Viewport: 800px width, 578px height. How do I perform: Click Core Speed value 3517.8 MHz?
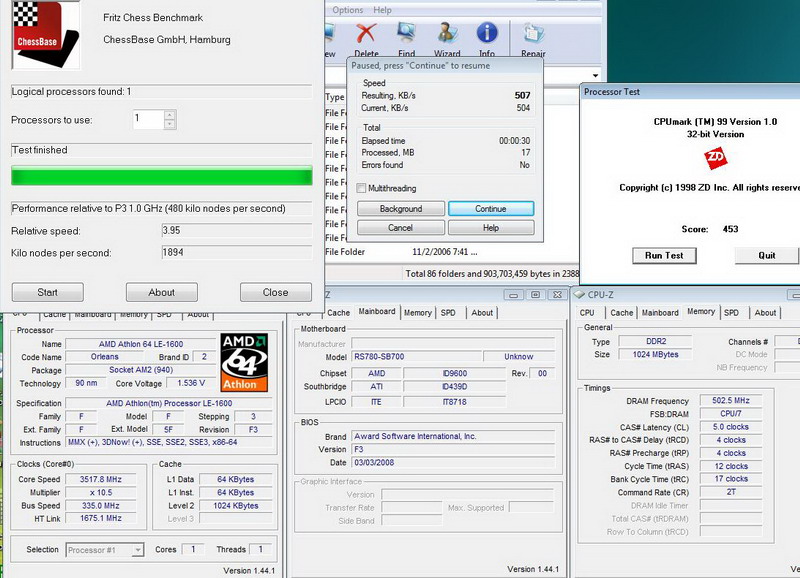[101, 480]
